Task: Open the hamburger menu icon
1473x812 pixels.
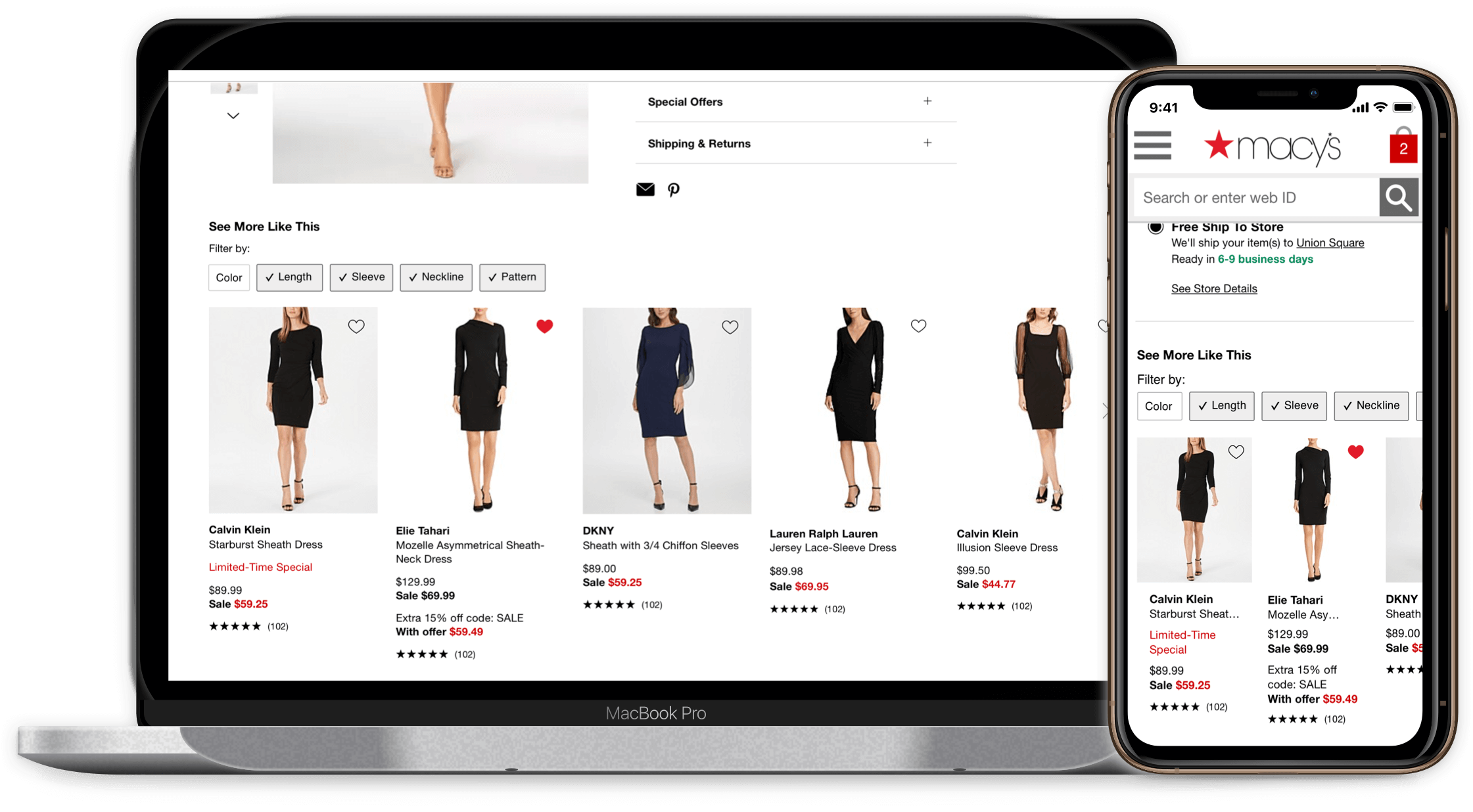Action: [1153, 148]
